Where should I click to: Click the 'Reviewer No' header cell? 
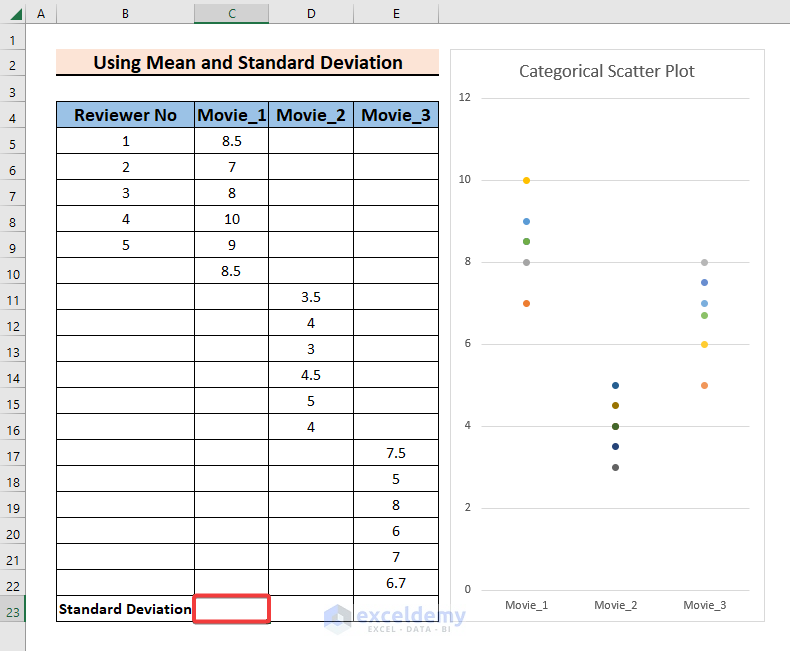(x=125, y=115)
